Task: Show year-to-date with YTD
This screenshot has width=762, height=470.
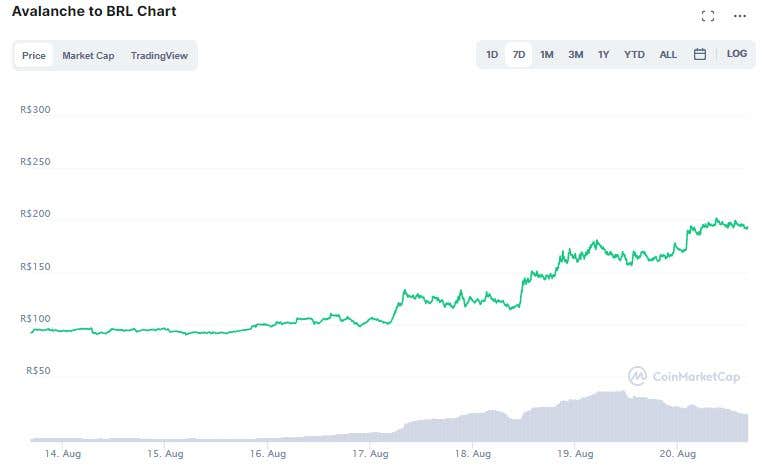Action: coord(634,55)
